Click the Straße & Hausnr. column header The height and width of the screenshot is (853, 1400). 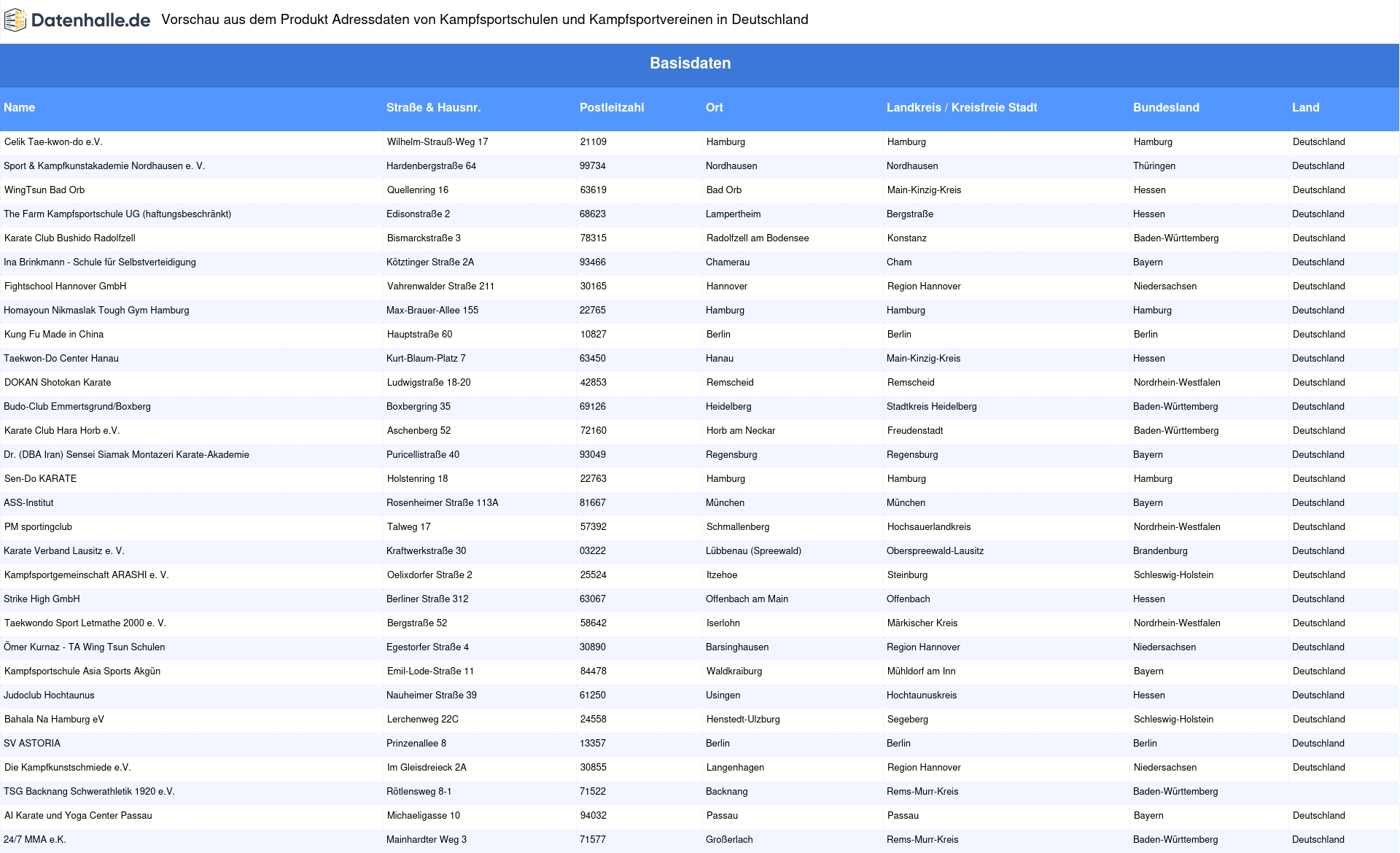(433, 108)
